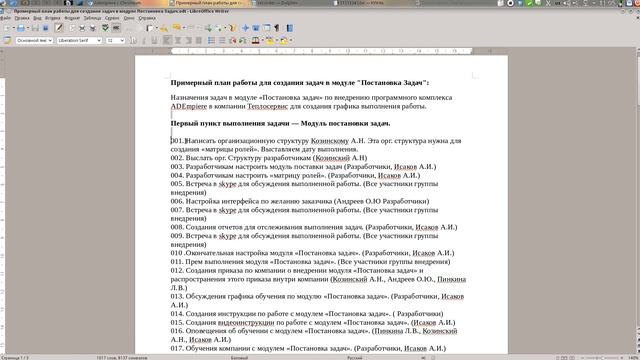Center the paragraph alignment
The height and width of the screenshot is (360, 640).
tap(178, 40)
